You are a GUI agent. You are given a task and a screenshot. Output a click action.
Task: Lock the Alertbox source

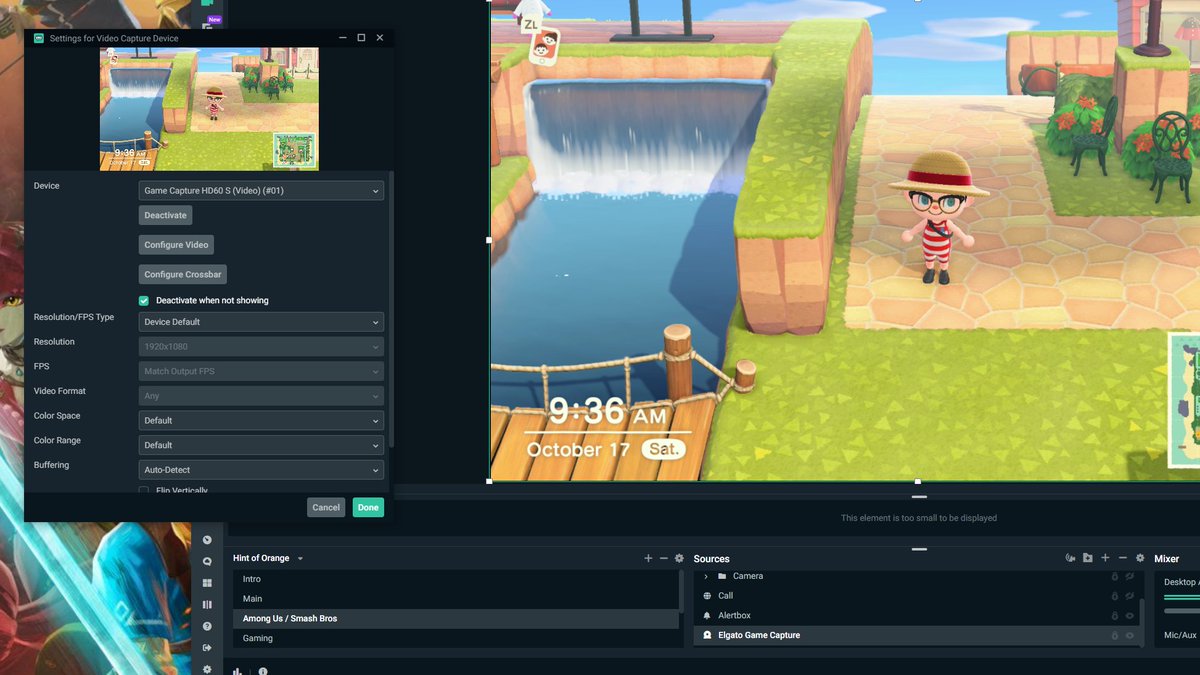(x=1115, y=616)
